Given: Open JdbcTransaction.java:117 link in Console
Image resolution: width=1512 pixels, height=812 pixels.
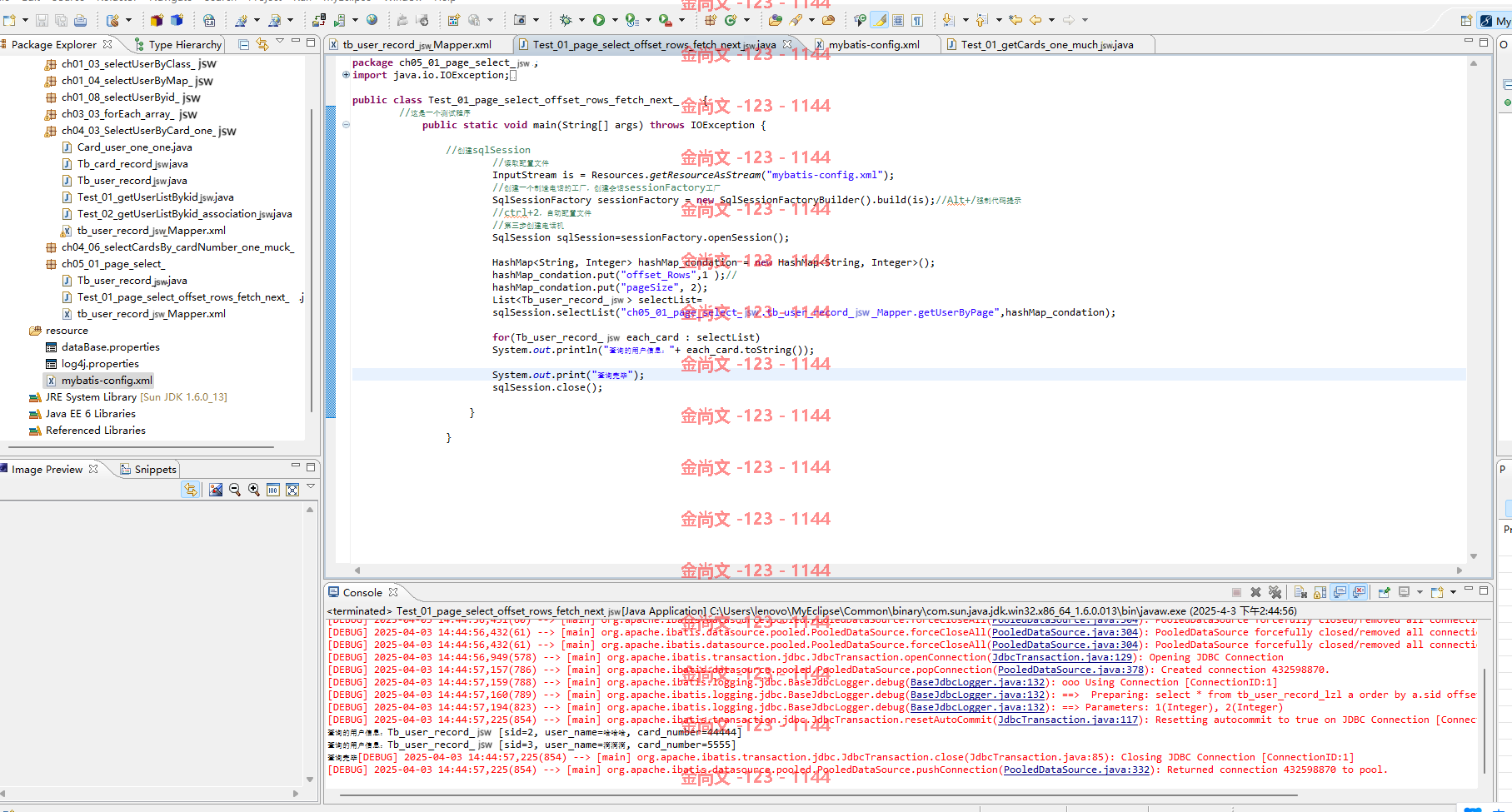Looking at the screenshot, I should tap(1068, 720).
